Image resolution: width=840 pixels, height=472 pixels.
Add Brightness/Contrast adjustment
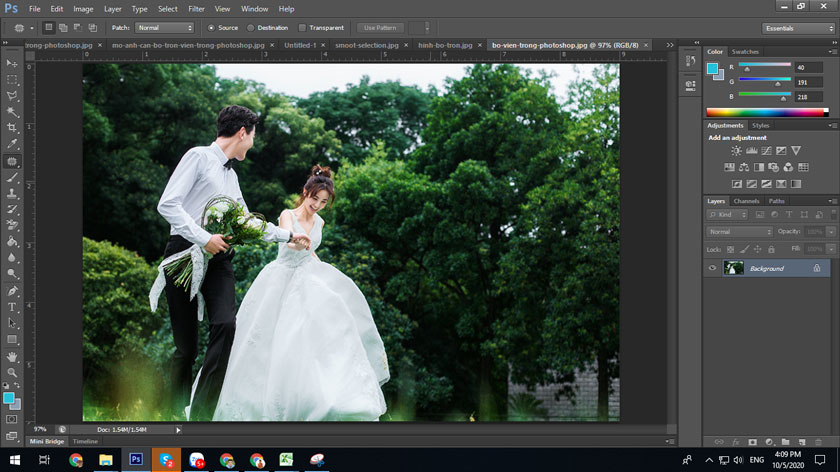(737, 151)
